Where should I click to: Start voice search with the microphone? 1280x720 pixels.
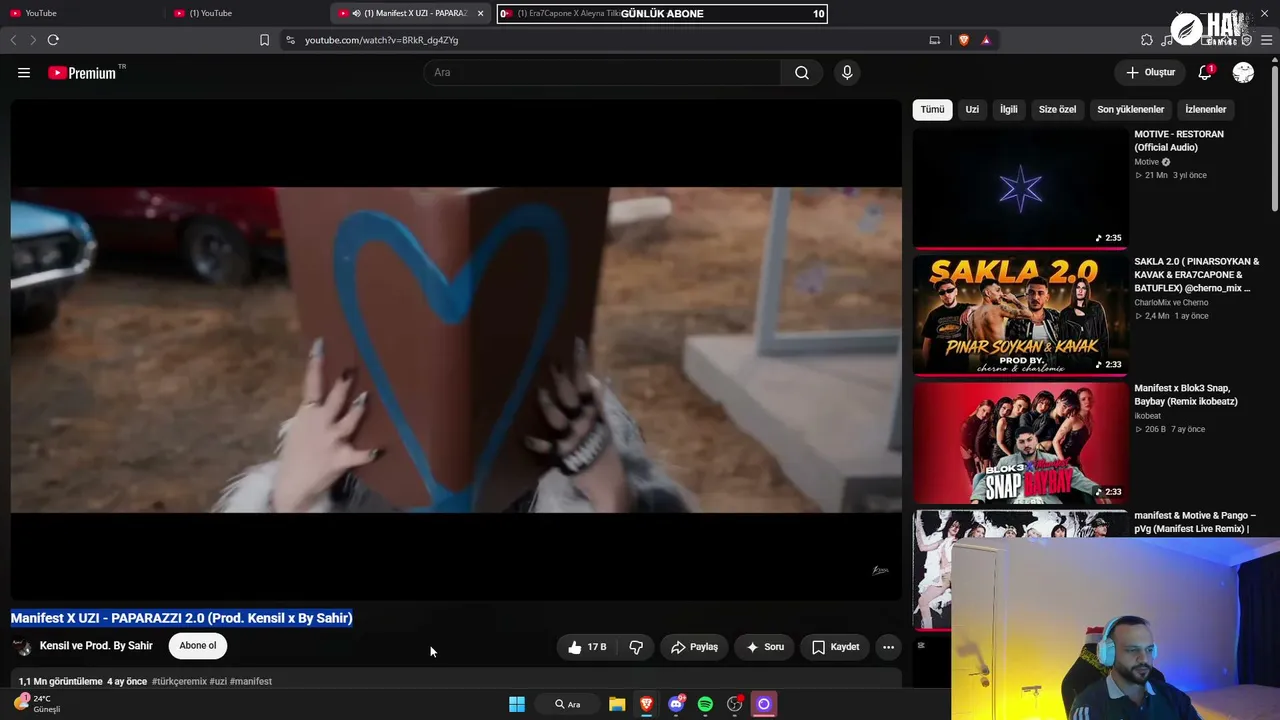(847, 73)
